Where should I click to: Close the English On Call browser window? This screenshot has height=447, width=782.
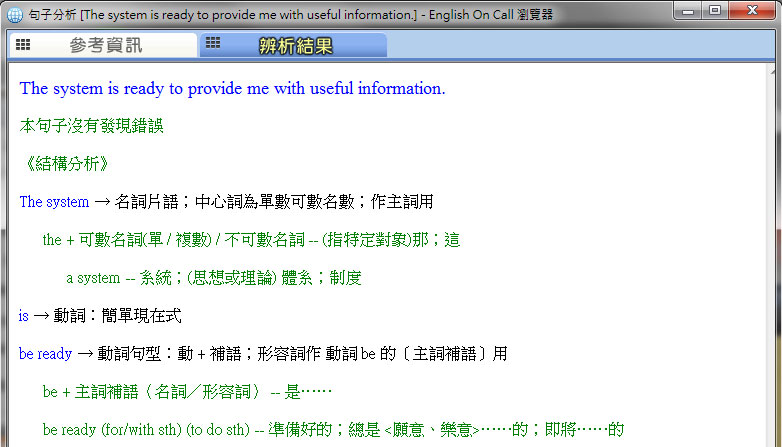point(753,10)
